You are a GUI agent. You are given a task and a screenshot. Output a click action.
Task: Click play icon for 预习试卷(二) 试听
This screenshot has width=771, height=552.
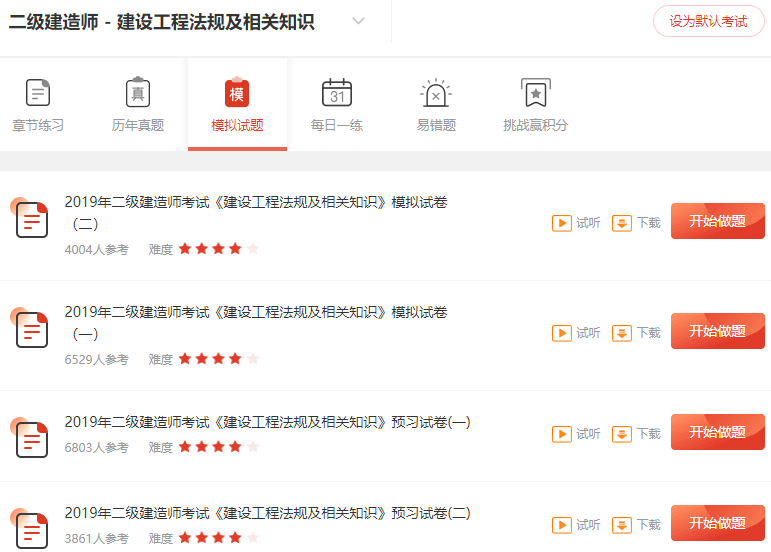562,525
